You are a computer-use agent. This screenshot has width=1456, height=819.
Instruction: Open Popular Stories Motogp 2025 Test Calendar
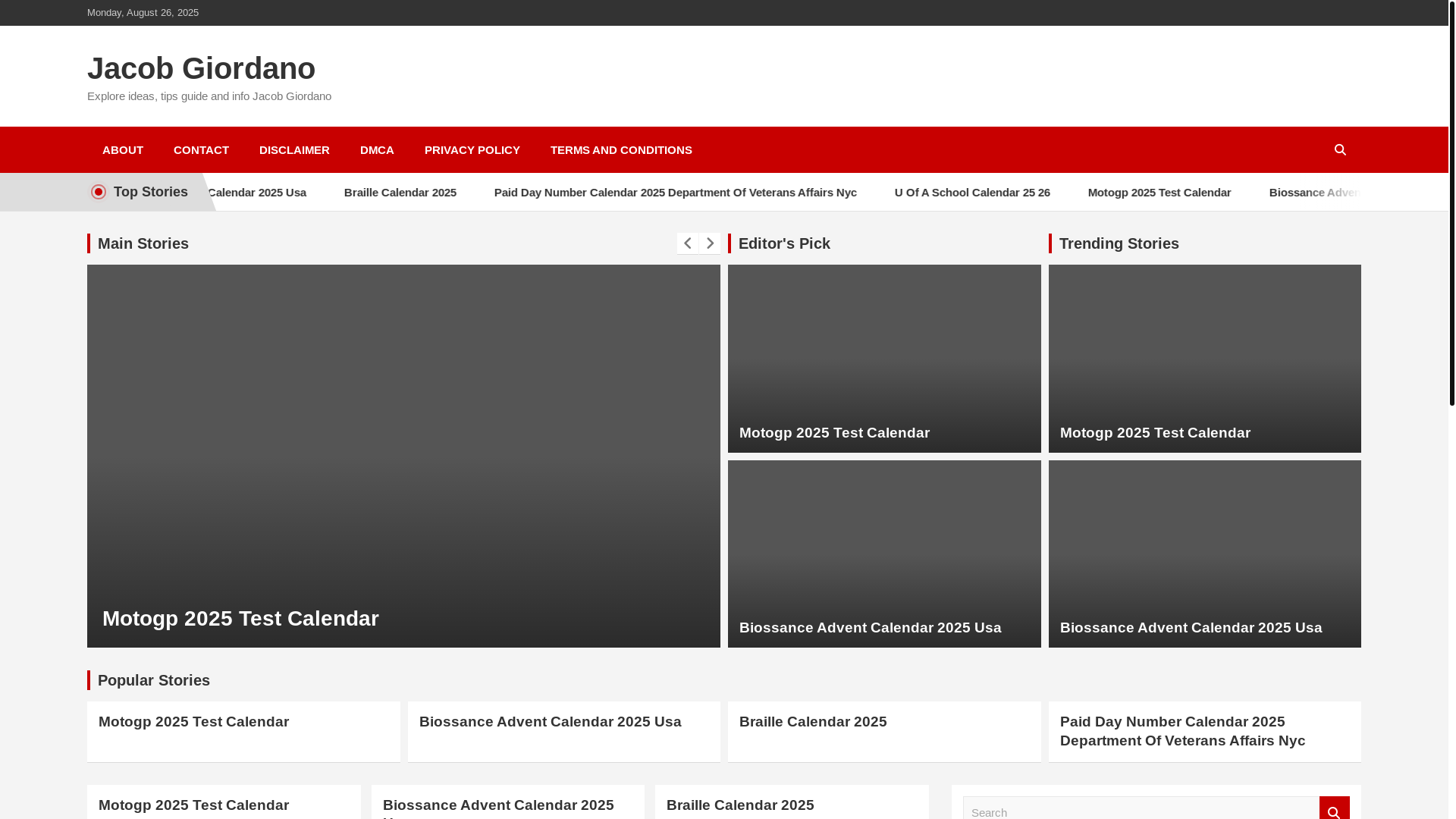pos(193,722)
